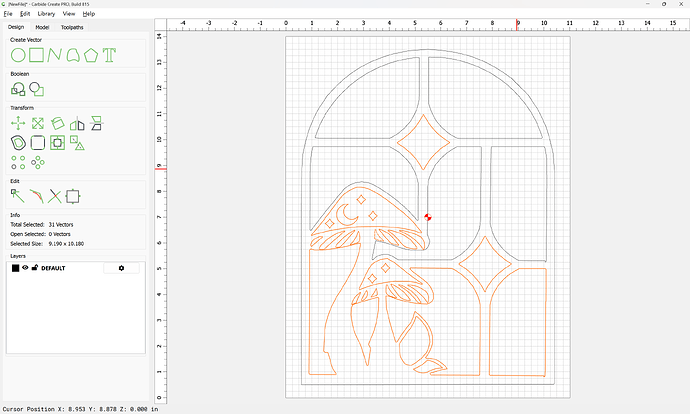The width and height of the screenshot is (690, 414).
Task: Activate the boundary box edit tool
Action: pyautogui.click(x=73, y=196)
